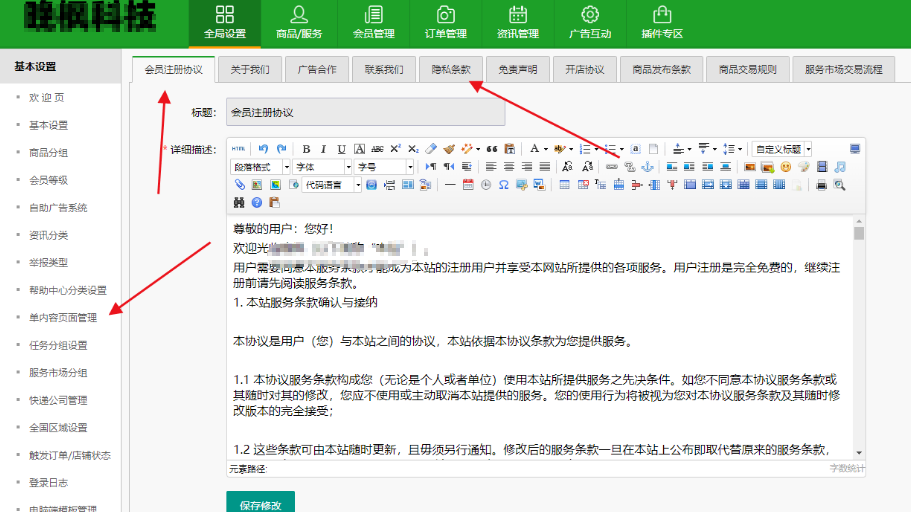Click the anchor icon

[647, 167]
